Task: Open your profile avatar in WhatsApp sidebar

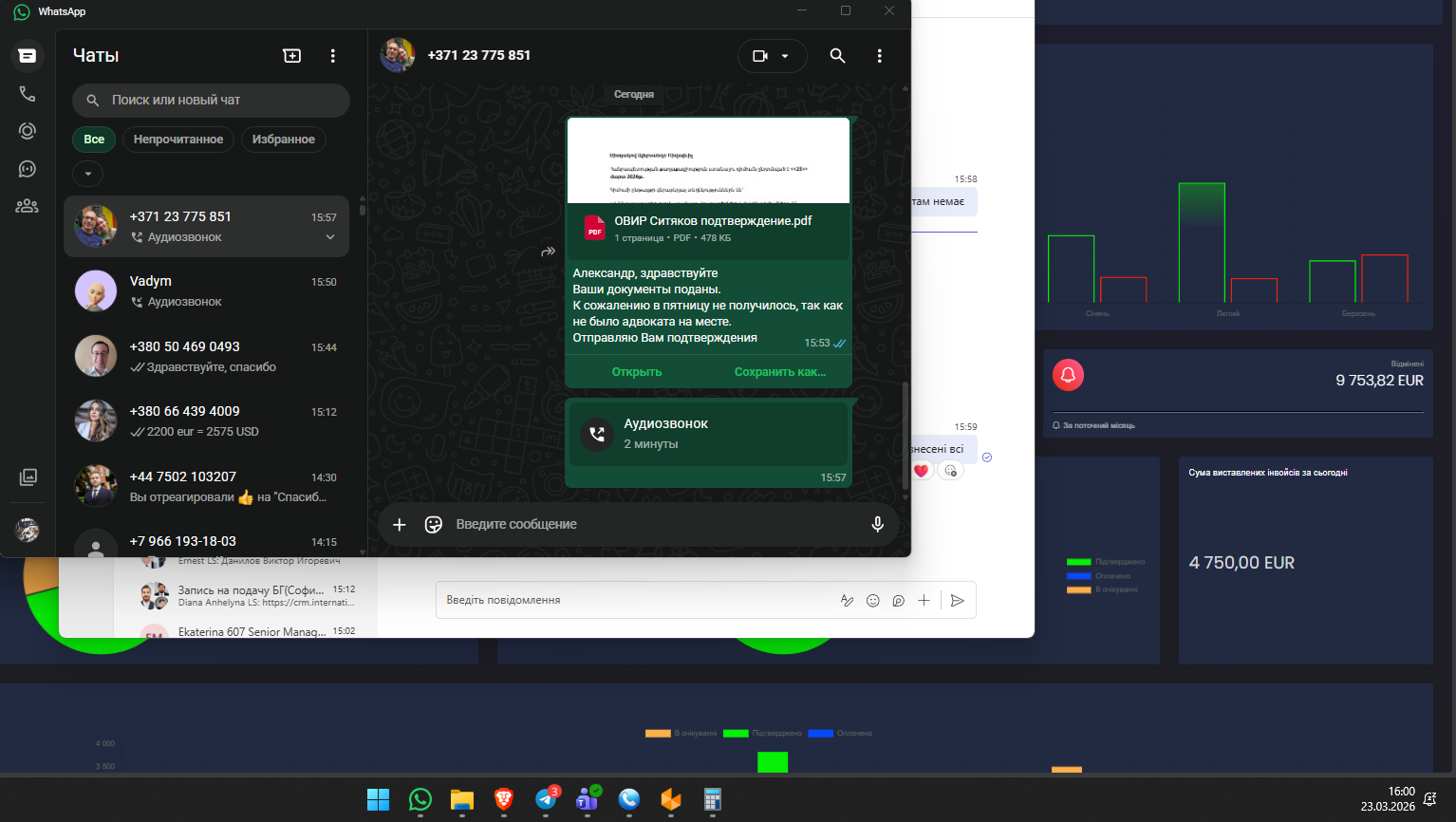Action: [28, 530]
